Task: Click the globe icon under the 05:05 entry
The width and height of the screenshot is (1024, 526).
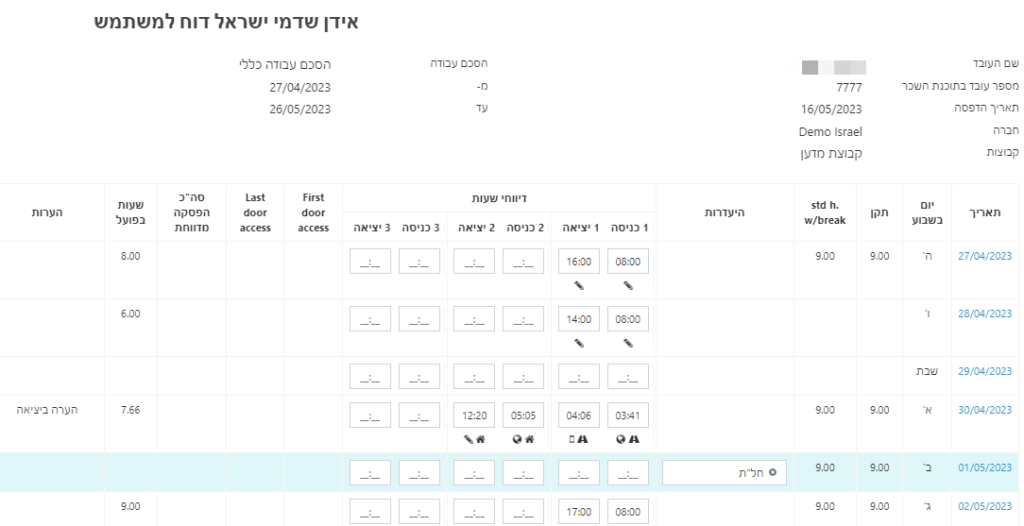Action: pyautogui.click(x=517, y=439)
